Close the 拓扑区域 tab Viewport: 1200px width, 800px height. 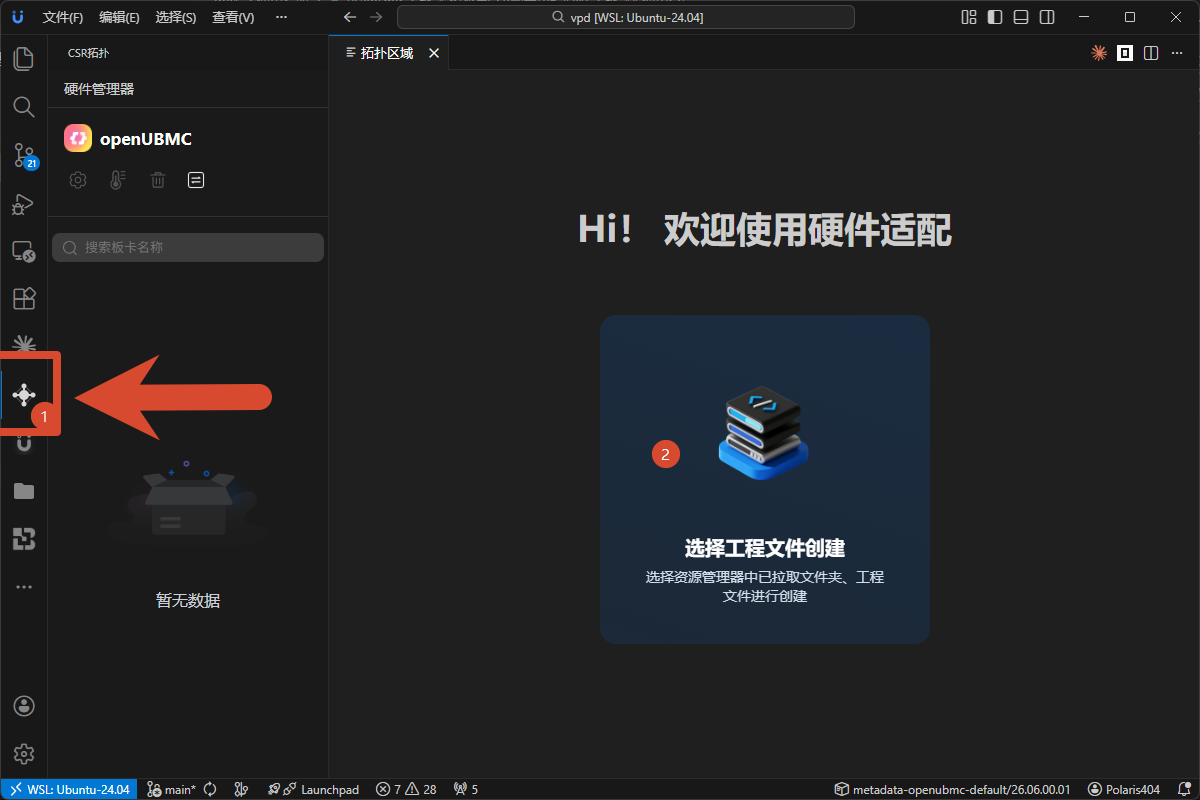434,53
